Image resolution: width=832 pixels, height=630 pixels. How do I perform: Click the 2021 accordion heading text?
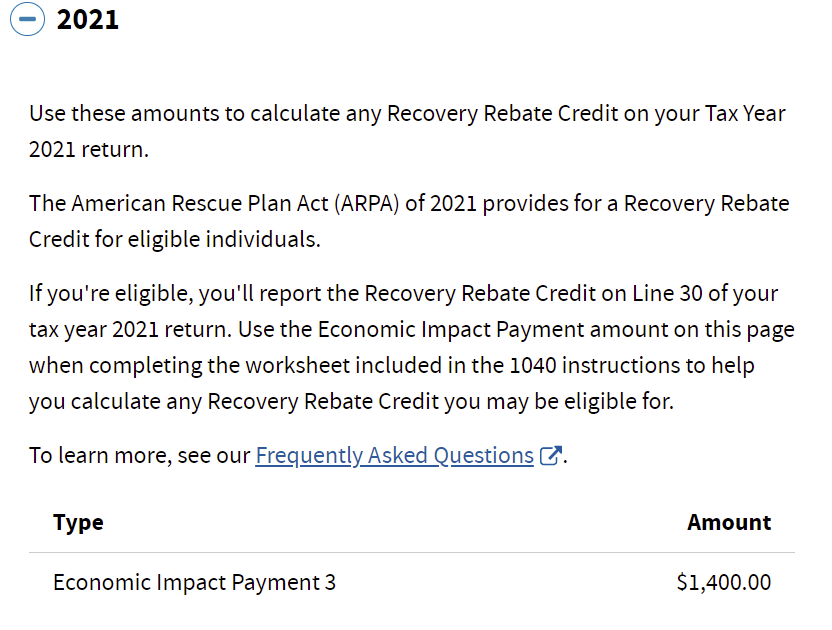88,20
